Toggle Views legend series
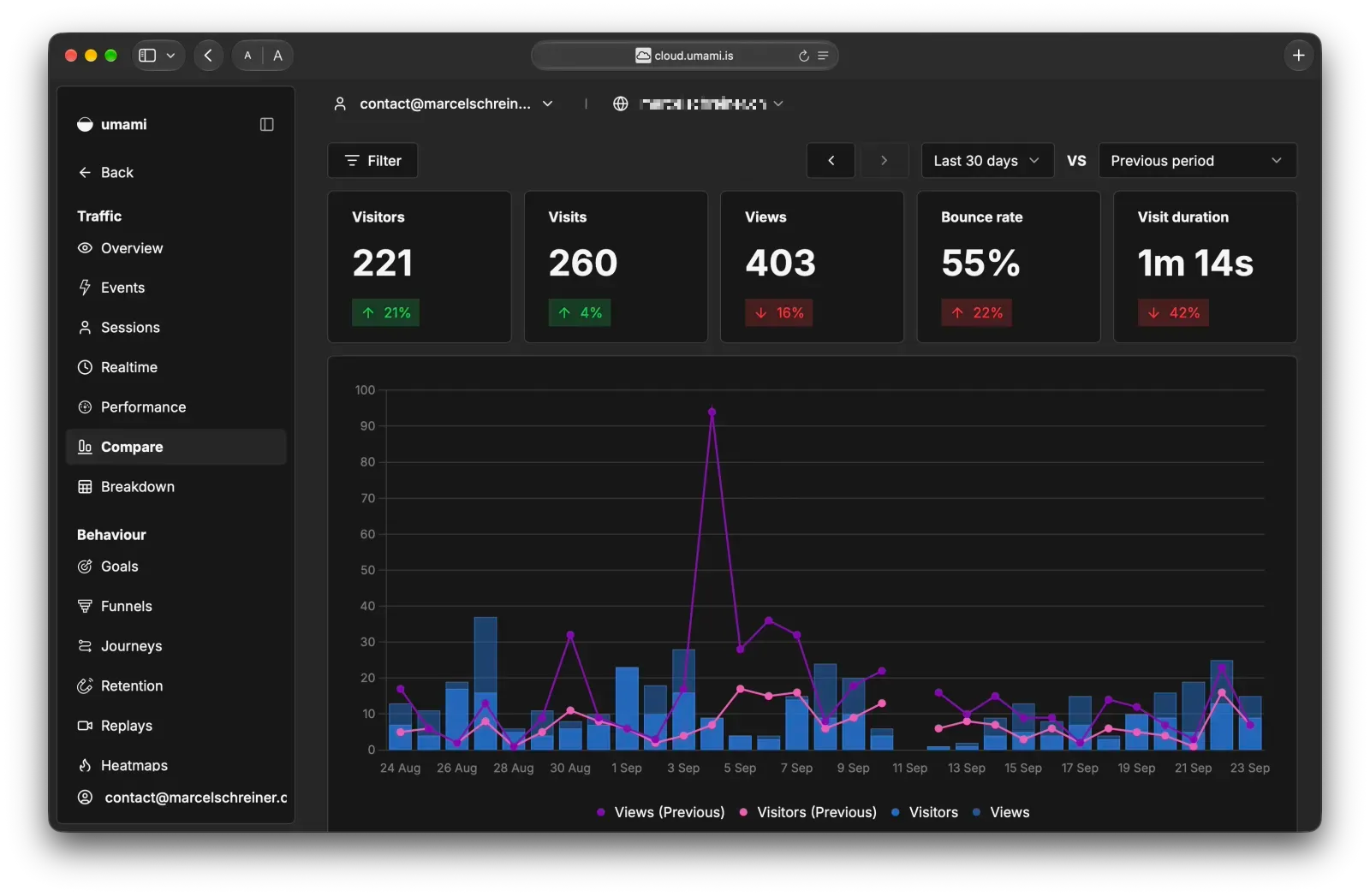The width and height of the screenshot is (1370, 896). click(x=1001, y=812)
